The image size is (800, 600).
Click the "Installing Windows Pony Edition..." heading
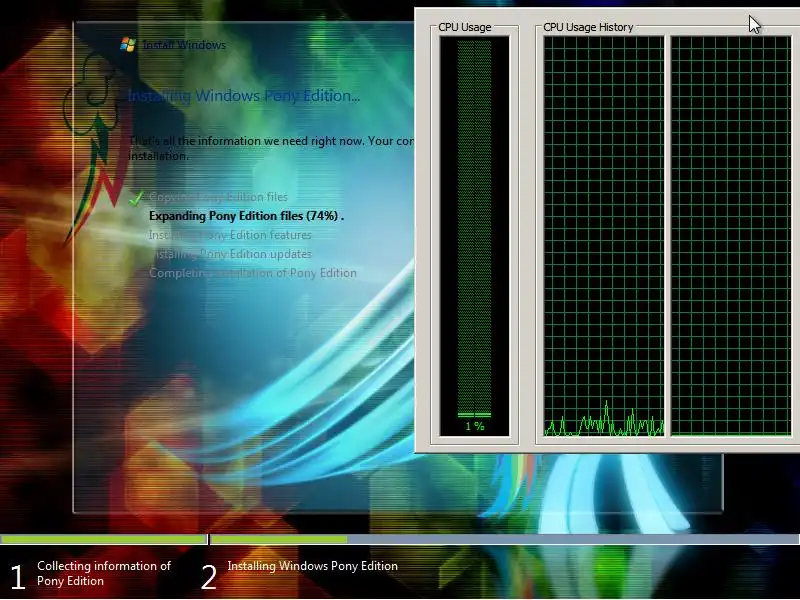pyautogui.click(x=244, y=96)
